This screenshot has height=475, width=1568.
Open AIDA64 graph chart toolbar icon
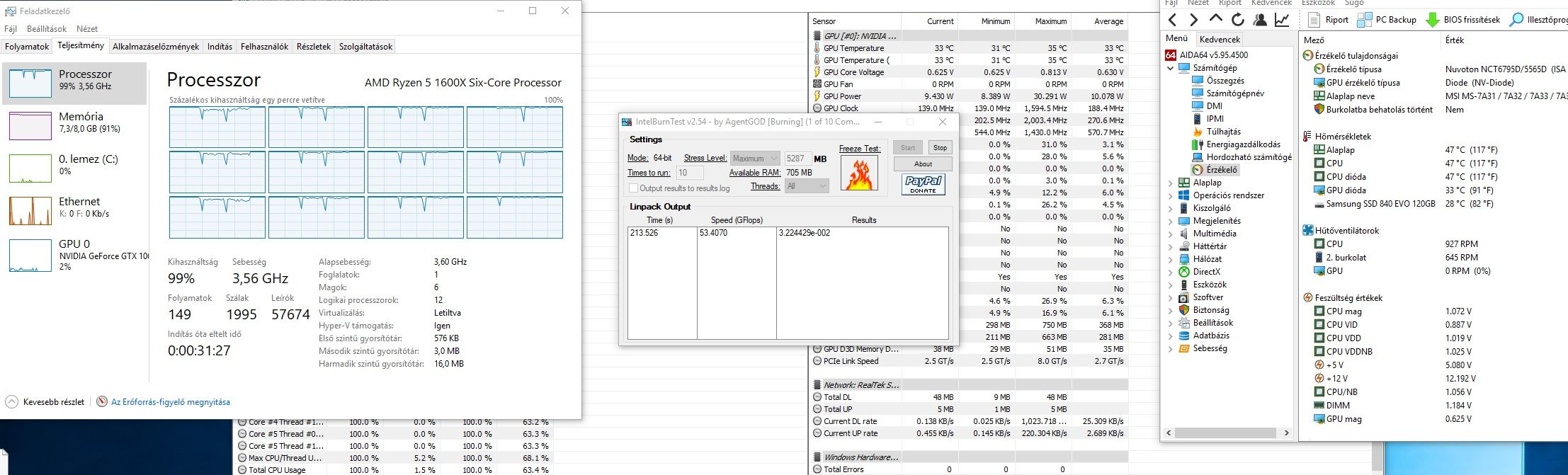[1282, 20]
